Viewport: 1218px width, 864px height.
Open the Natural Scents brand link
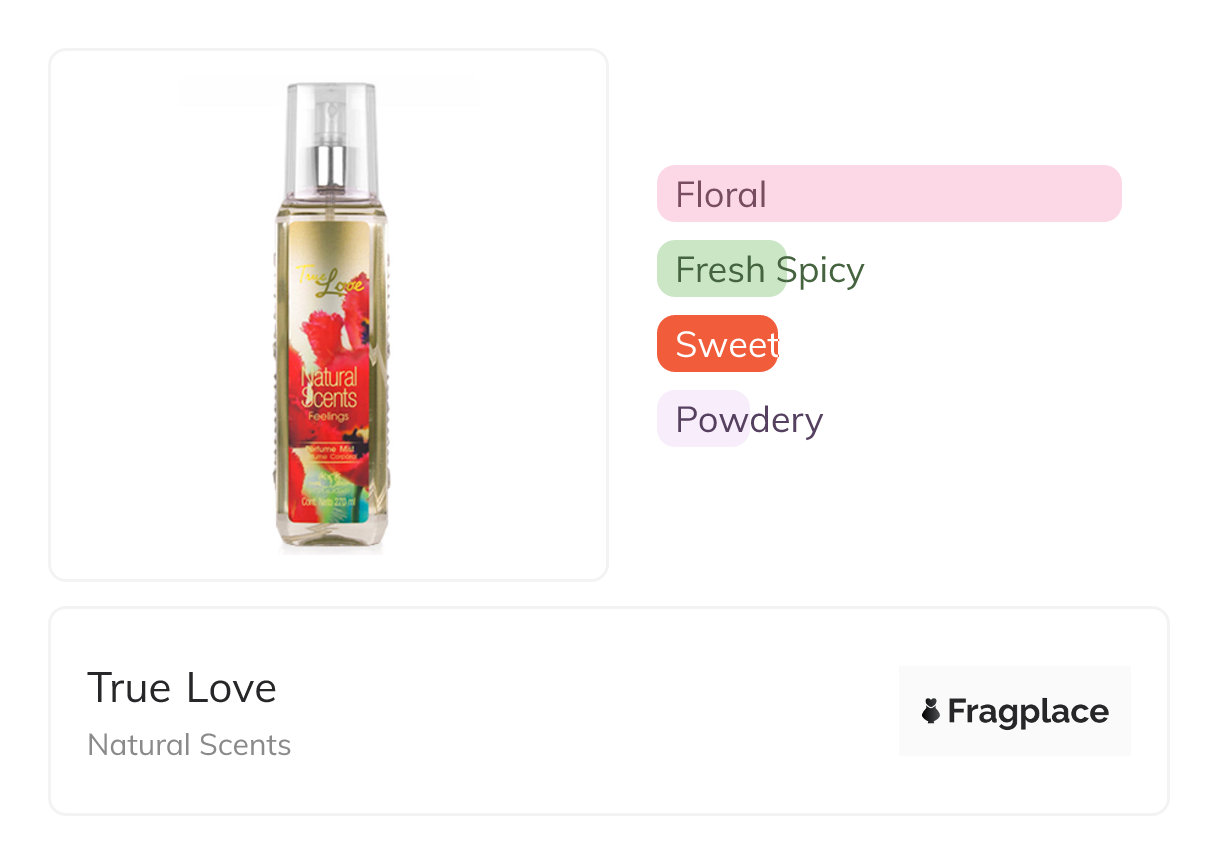pos(189,745)
